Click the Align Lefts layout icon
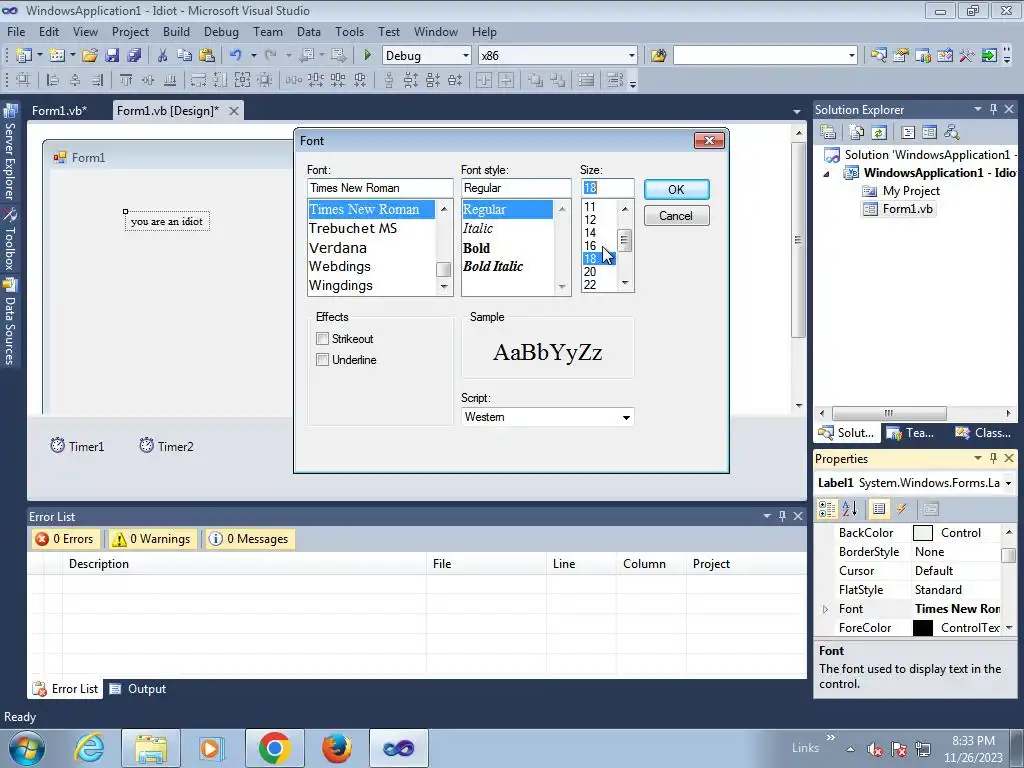The image size is (1024, 768). pyautogui.click(x=53, y=80)
